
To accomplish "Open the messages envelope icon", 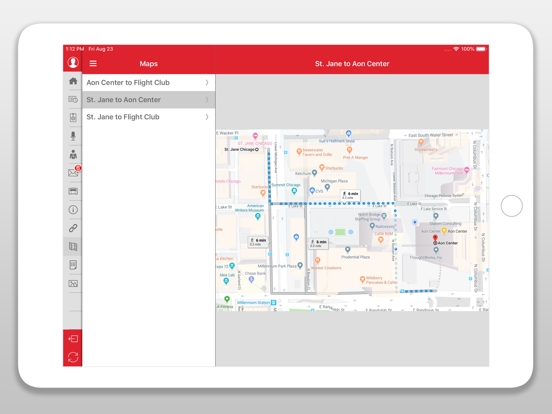I will (x=73, y=172).
